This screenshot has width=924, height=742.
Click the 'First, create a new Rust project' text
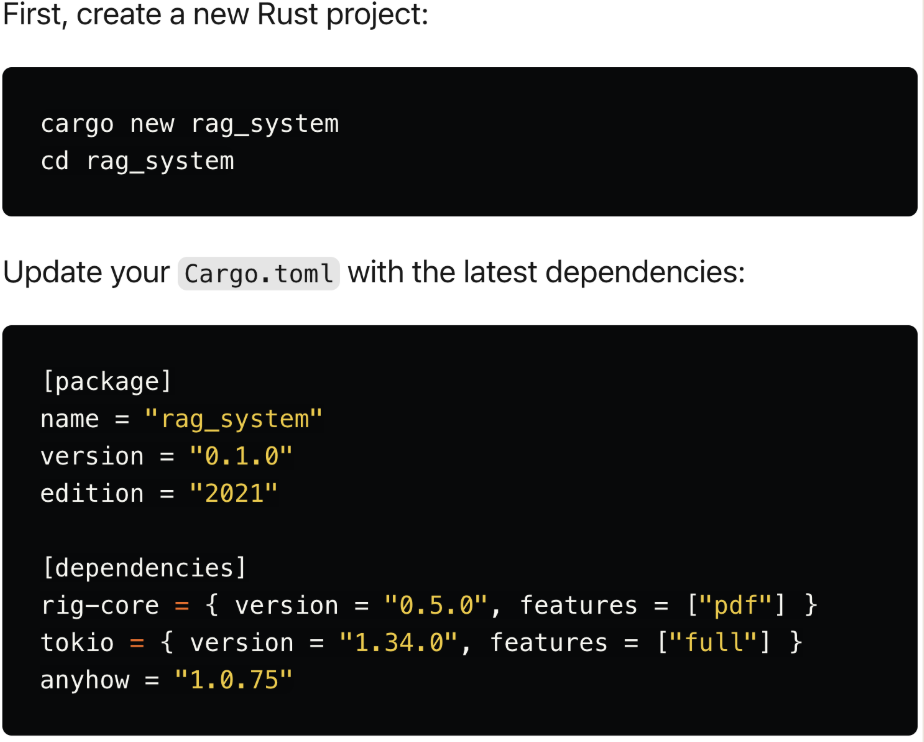click(x=216, y=16)
